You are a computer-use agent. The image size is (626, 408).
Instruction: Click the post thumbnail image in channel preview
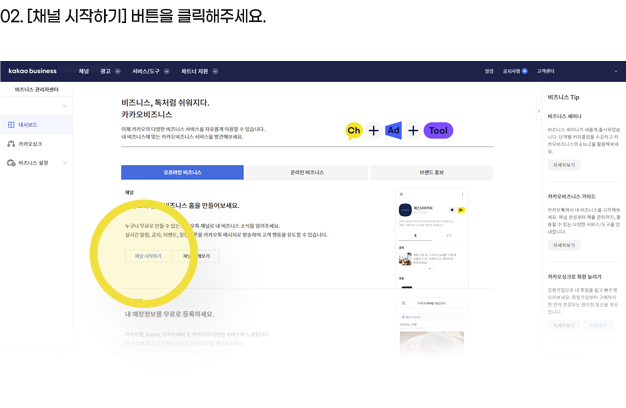tap(405, 259)
